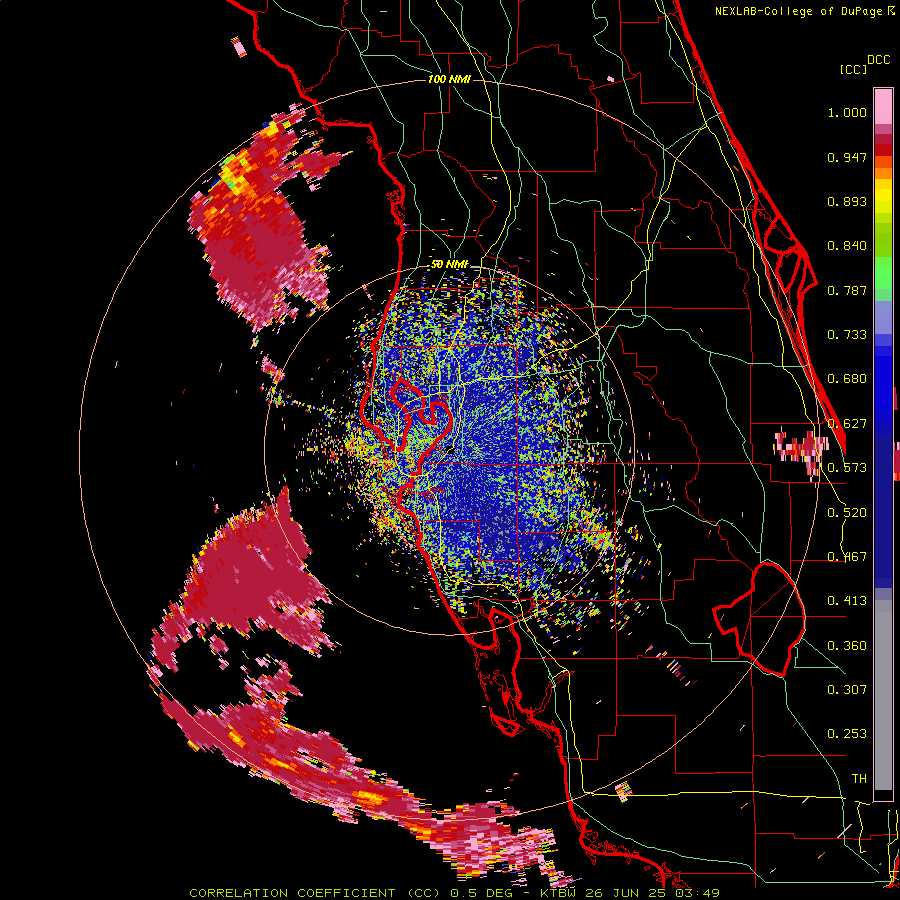Click the DCC legend title

tap(879, 60)
